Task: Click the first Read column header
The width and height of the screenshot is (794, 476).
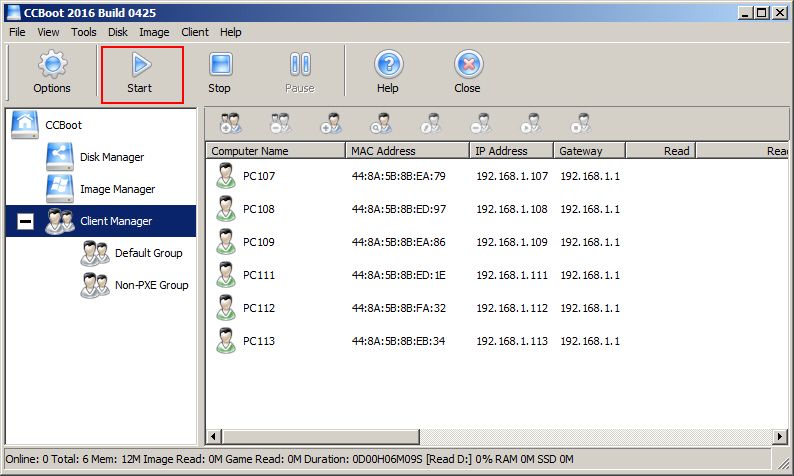Action: pos(661,151)
